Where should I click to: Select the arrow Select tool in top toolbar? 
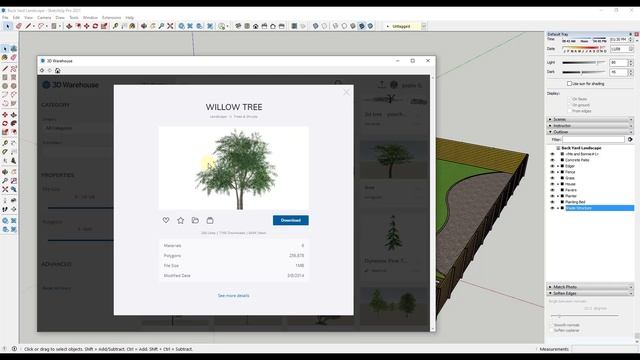pyautogui.click(x=7, y=26)
